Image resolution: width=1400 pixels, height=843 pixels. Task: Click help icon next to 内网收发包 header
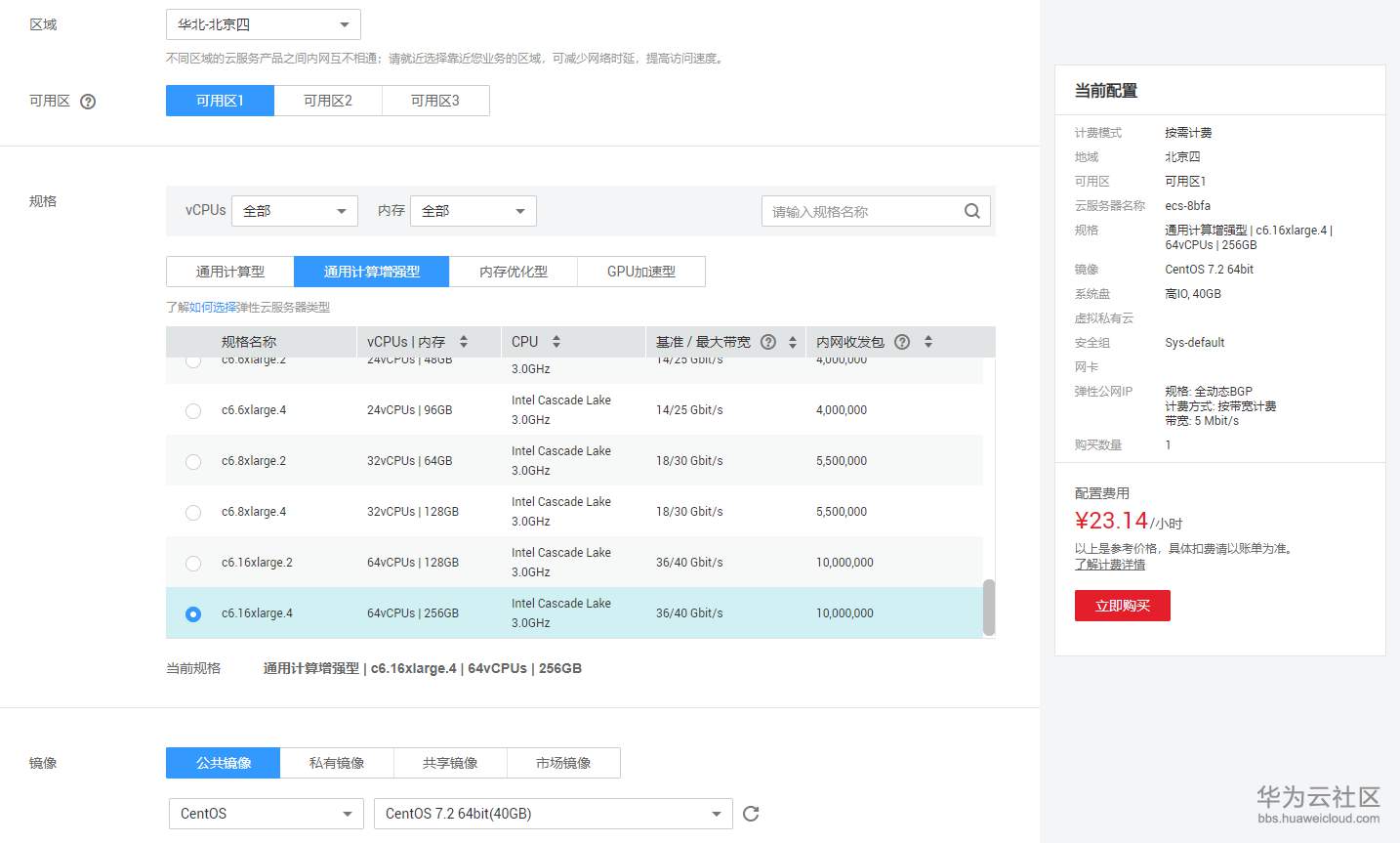coord(902,342)
